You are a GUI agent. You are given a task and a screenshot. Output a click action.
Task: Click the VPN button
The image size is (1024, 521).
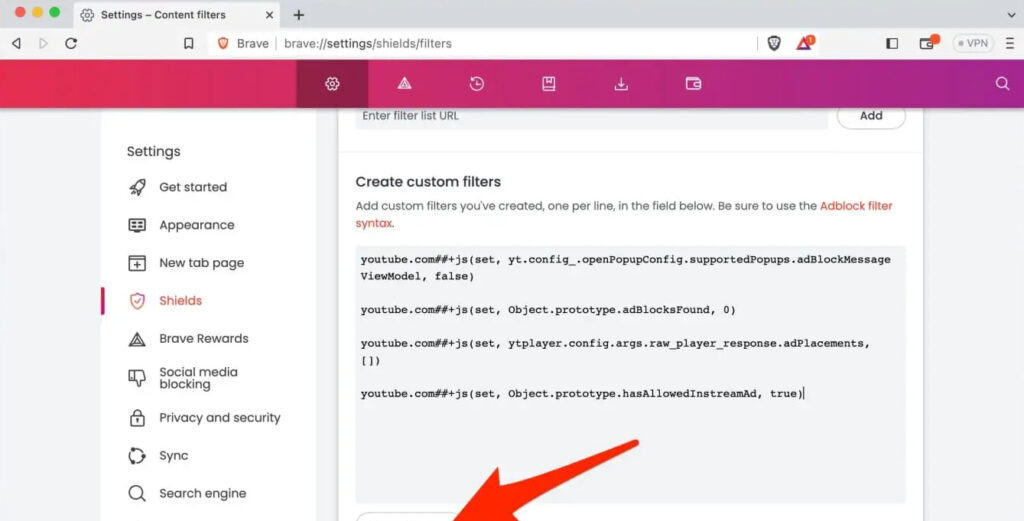point(972,43)
